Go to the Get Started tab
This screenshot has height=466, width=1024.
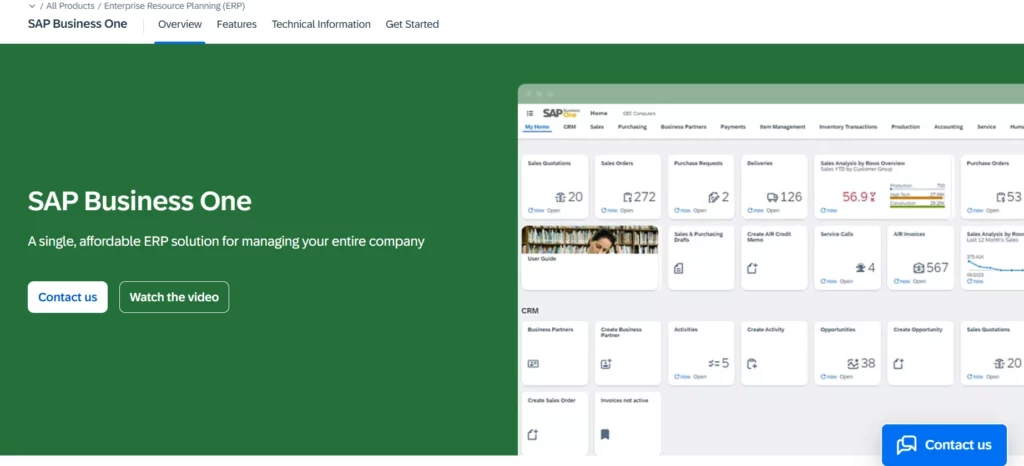pyautogui.click(x=412, y=24)
